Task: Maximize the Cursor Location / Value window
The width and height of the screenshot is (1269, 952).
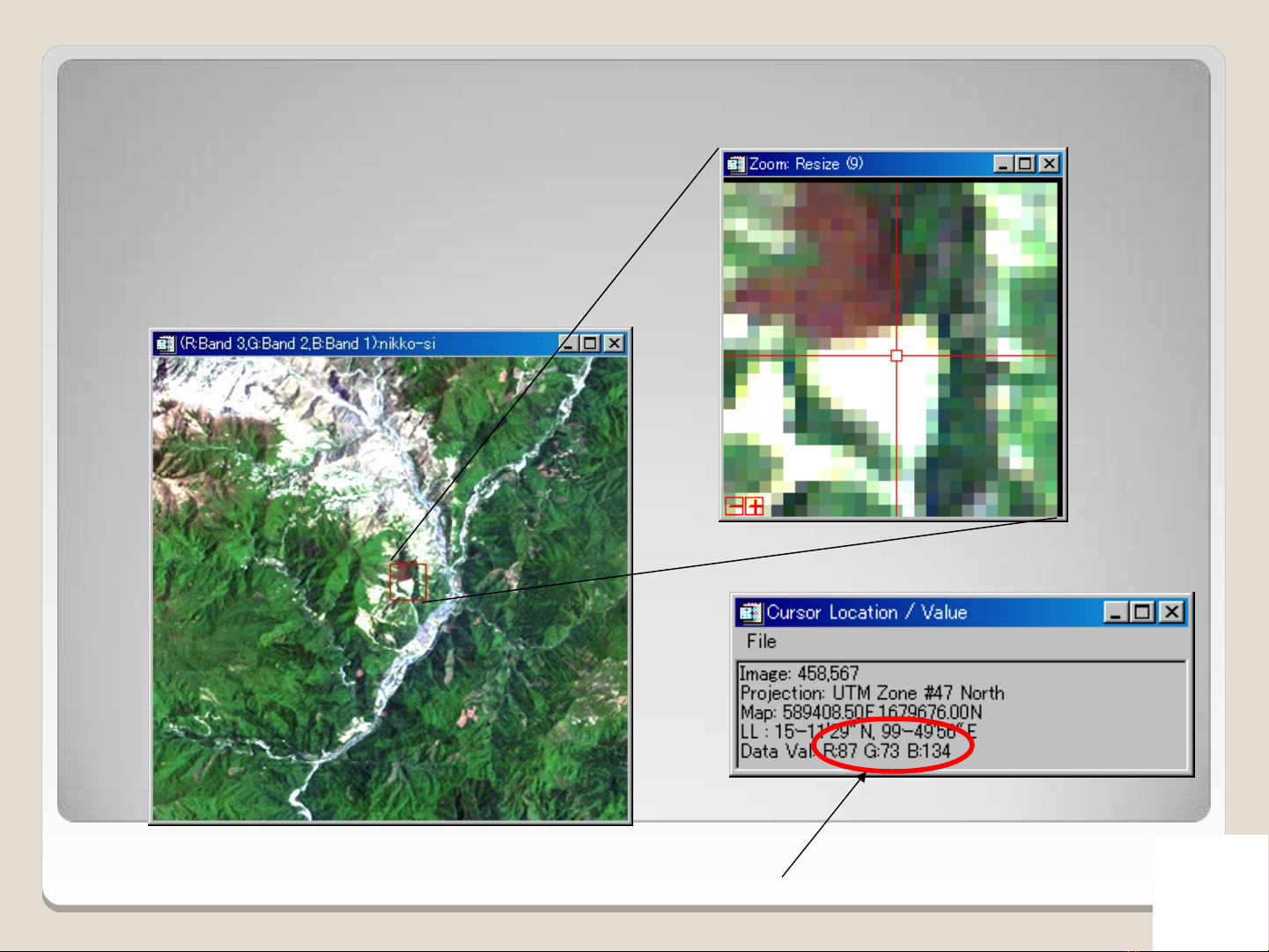Action: (1142, 612)
